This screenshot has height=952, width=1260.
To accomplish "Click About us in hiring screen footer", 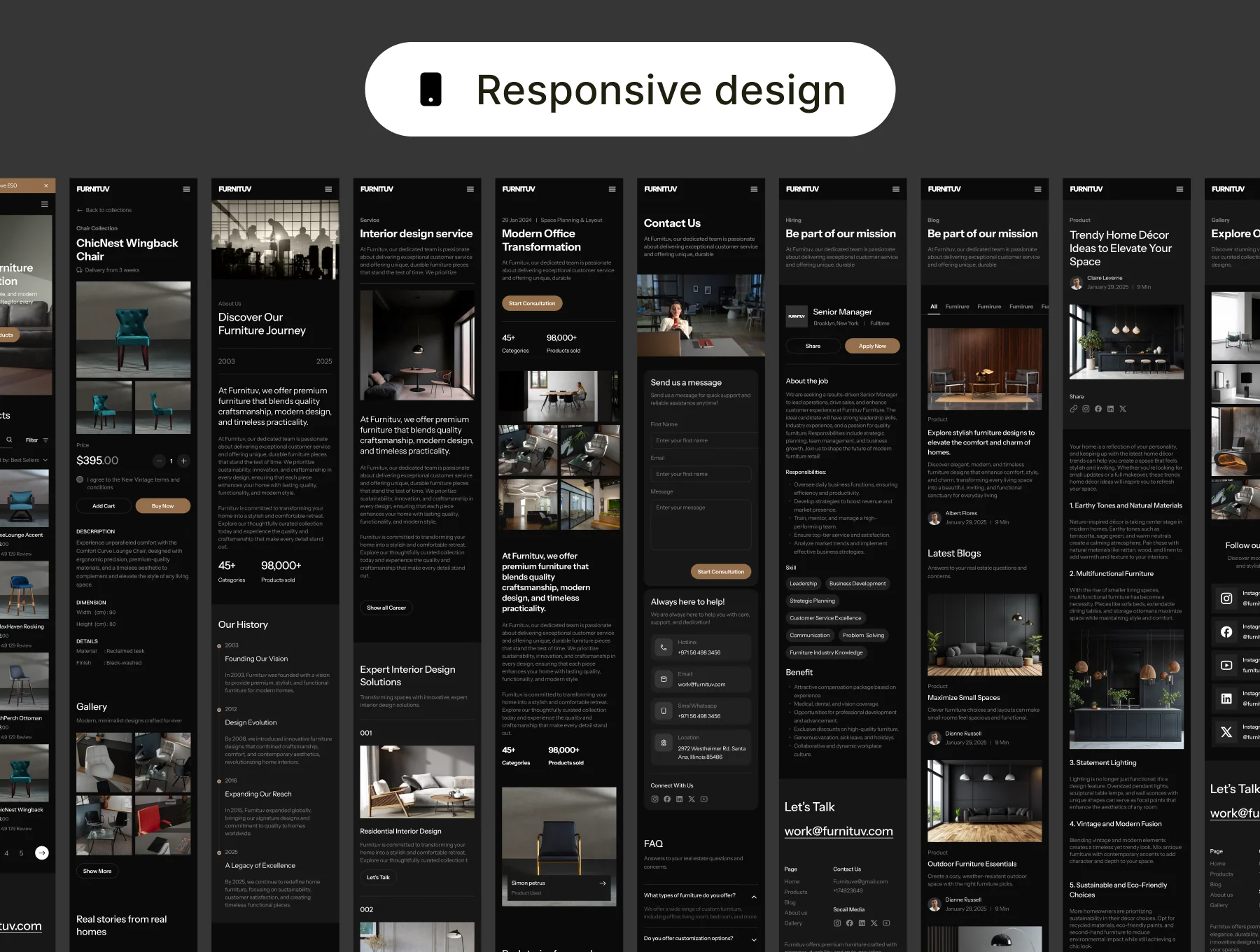I will tap(796, 913).
